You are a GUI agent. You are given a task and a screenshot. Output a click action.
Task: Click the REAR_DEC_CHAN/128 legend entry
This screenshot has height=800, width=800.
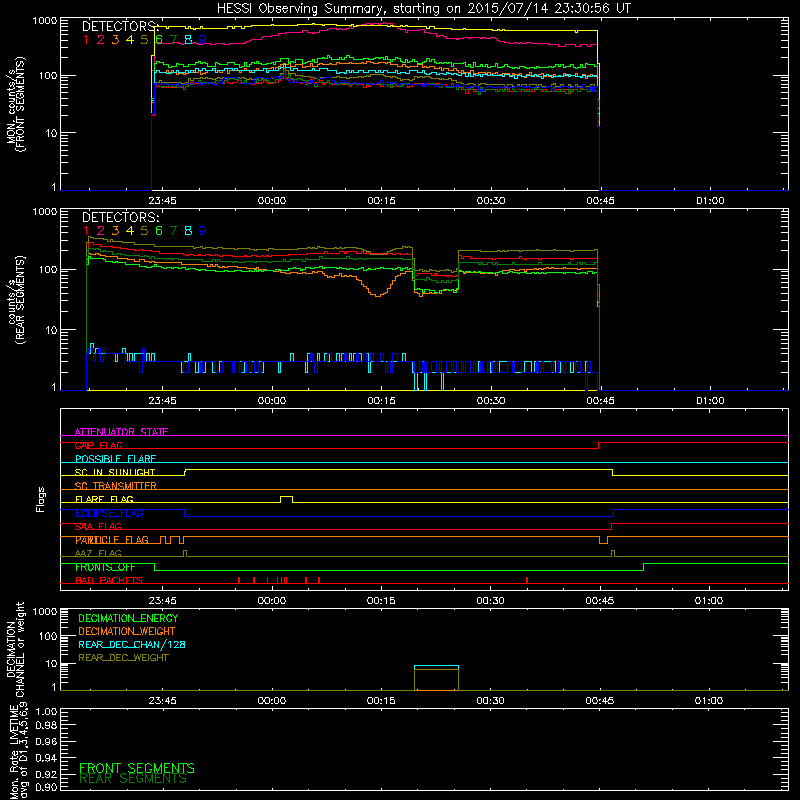pyautogui.click(x=132, y=644)
